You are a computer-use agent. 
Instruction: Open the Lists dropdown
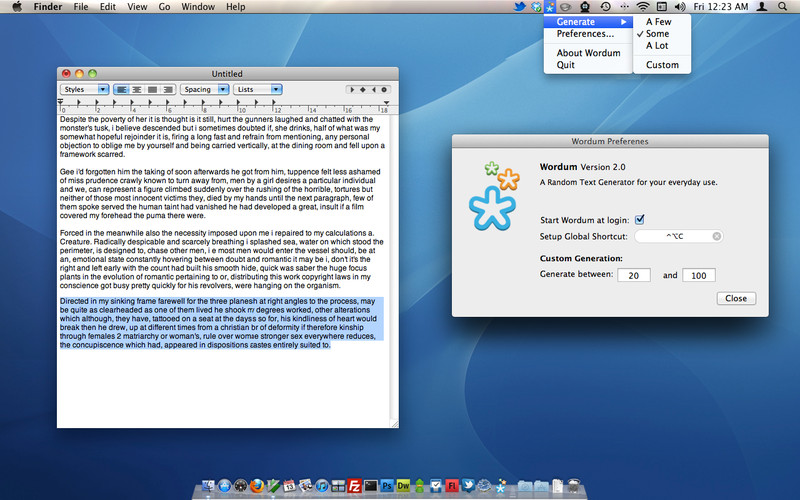258,89
